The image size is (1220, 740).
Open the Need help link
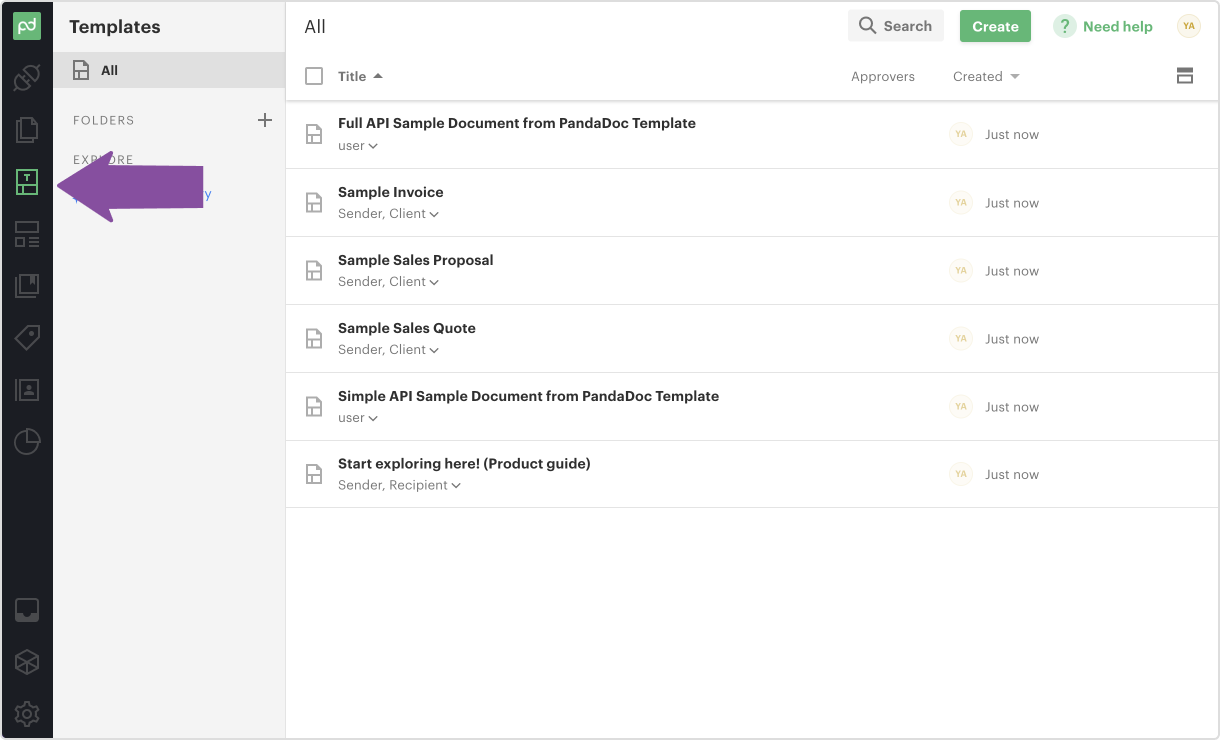click(x=1118, y=27)
